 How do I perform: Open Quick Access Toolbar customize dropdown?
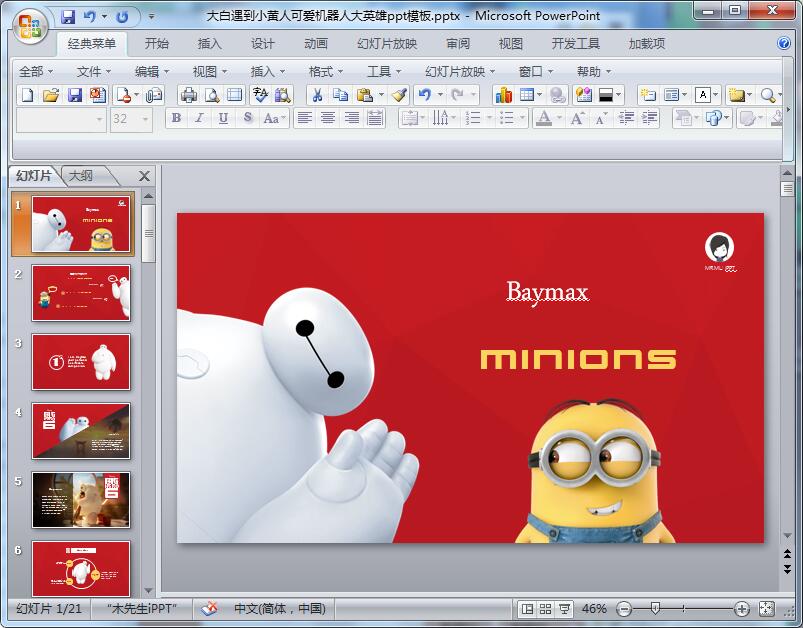[x=151, y=17]
